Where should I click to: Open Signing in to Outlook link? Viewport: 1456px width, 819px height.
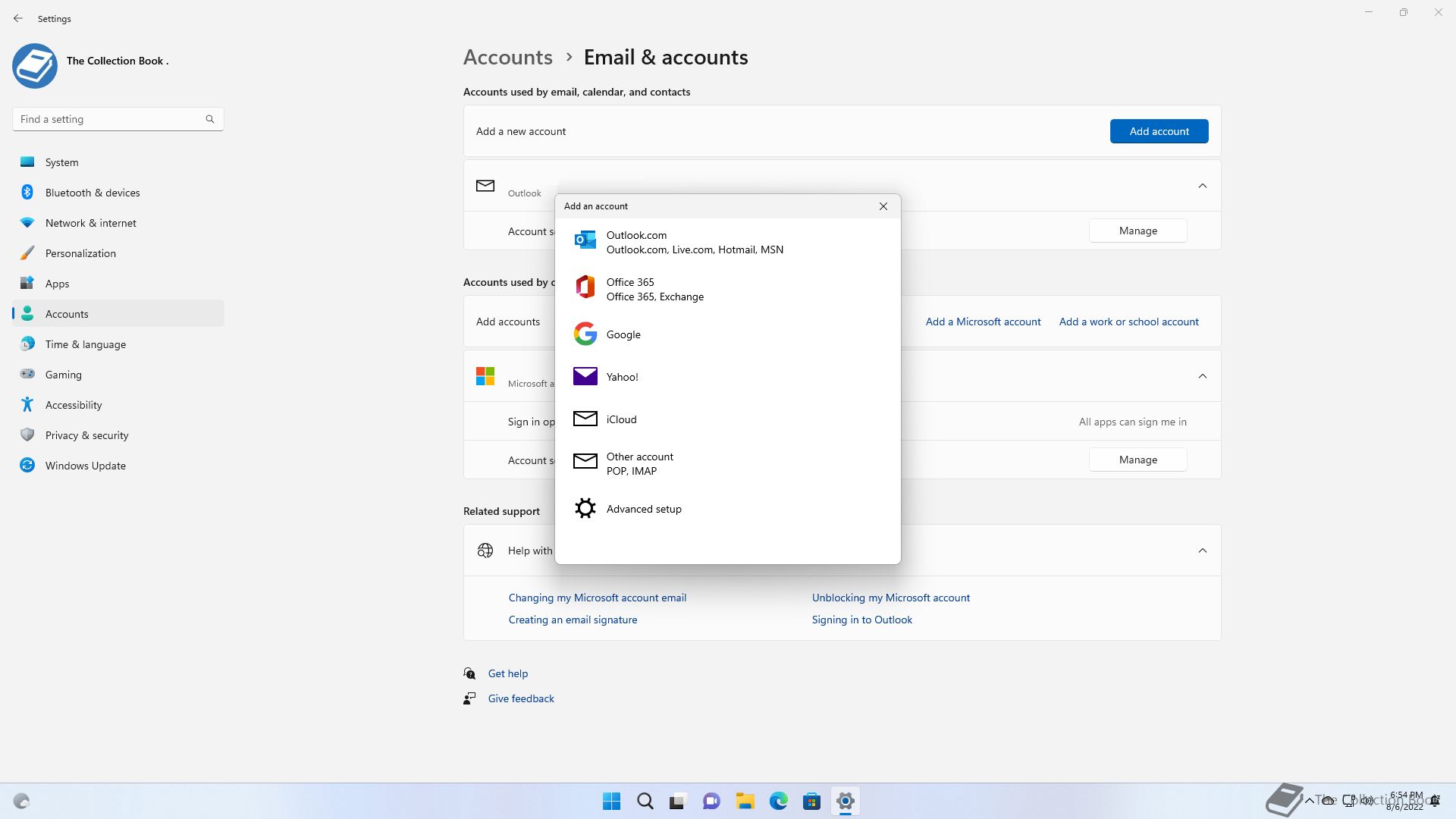click(x=861, y=620)
